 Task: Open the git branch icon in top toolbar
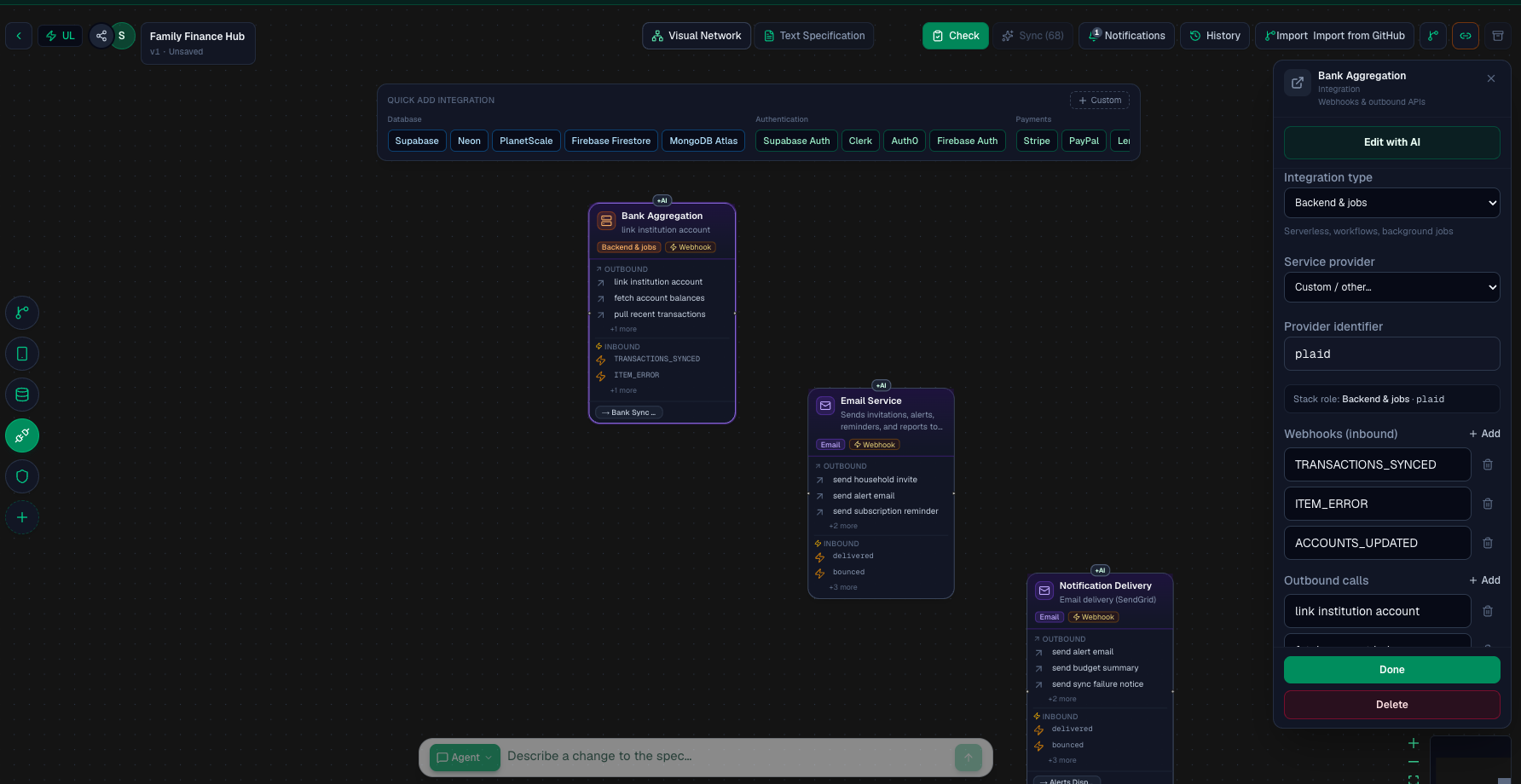(x=1433, y=36)
